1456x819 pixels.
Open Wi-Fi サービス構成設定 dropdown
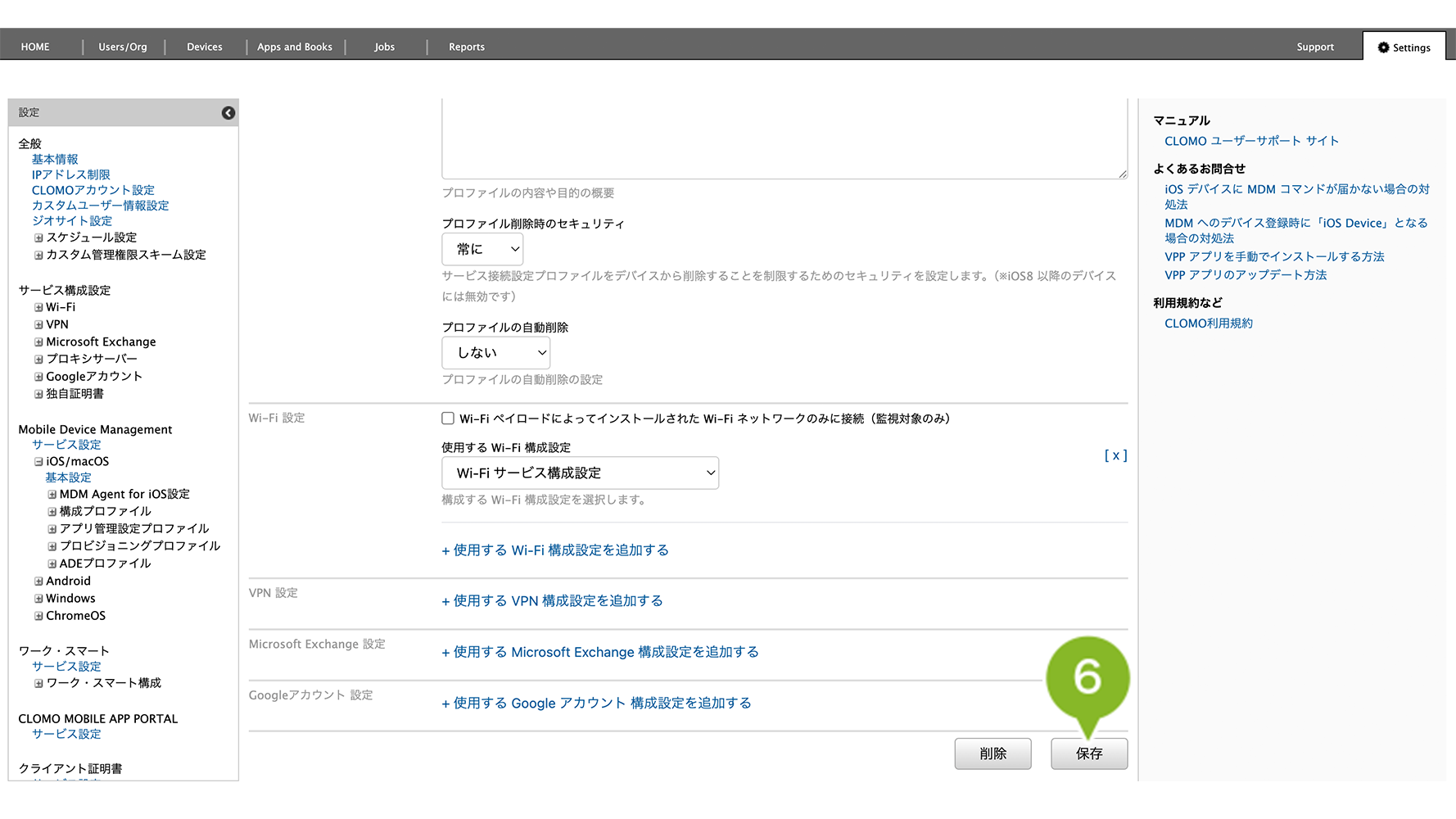click(x=580, y=473)
